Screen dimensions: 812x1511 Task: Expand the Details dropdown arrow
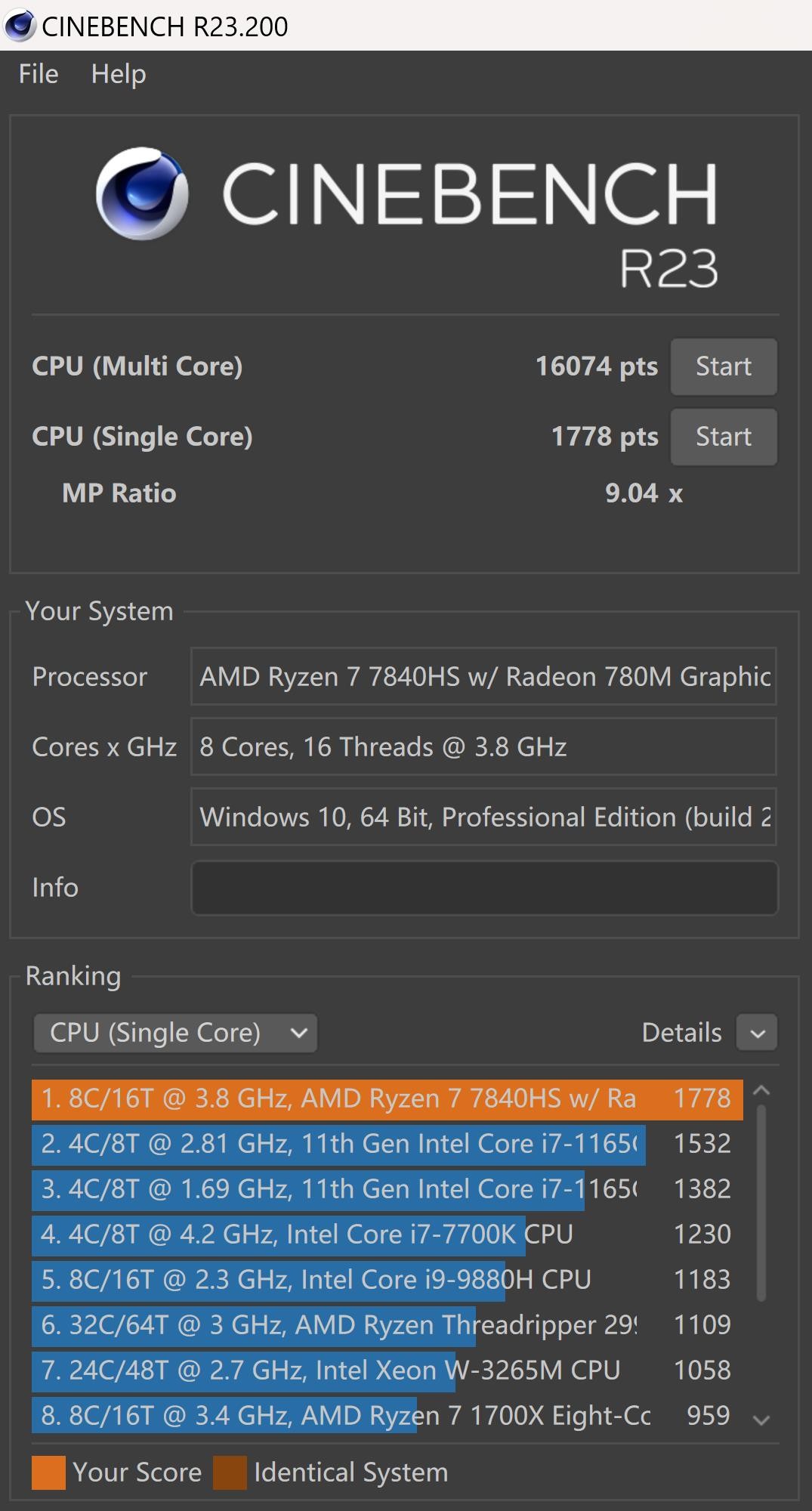(758, 1033)
